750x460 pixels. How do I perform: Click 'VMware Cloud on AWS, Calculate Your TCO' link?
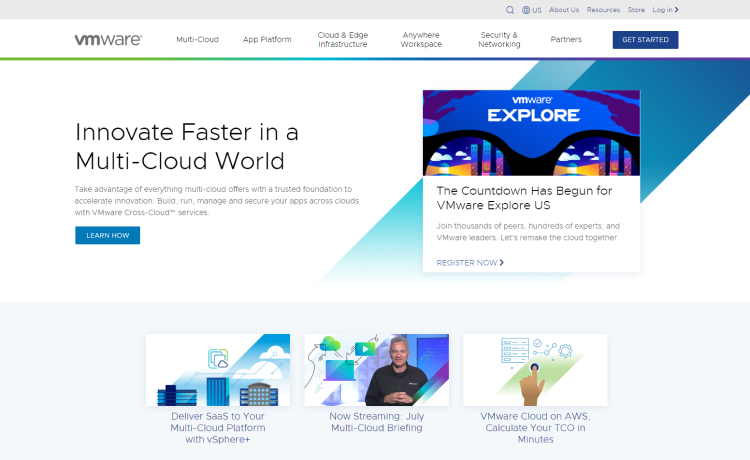point(535,428)
